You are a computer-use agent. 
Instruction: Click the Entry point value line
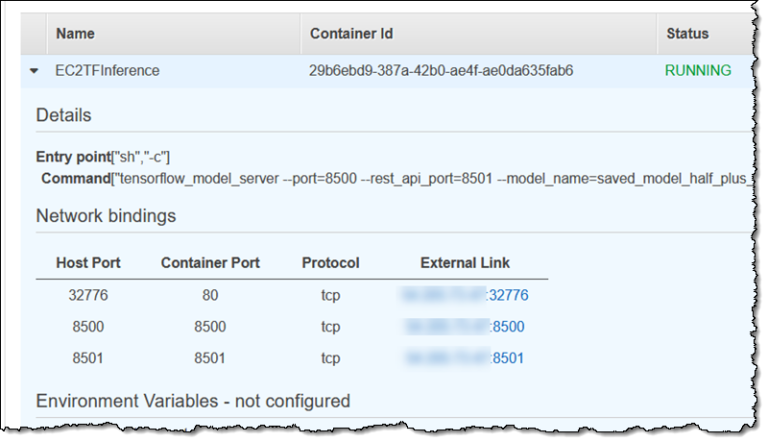pyautogui.click(x=103, y=157)
